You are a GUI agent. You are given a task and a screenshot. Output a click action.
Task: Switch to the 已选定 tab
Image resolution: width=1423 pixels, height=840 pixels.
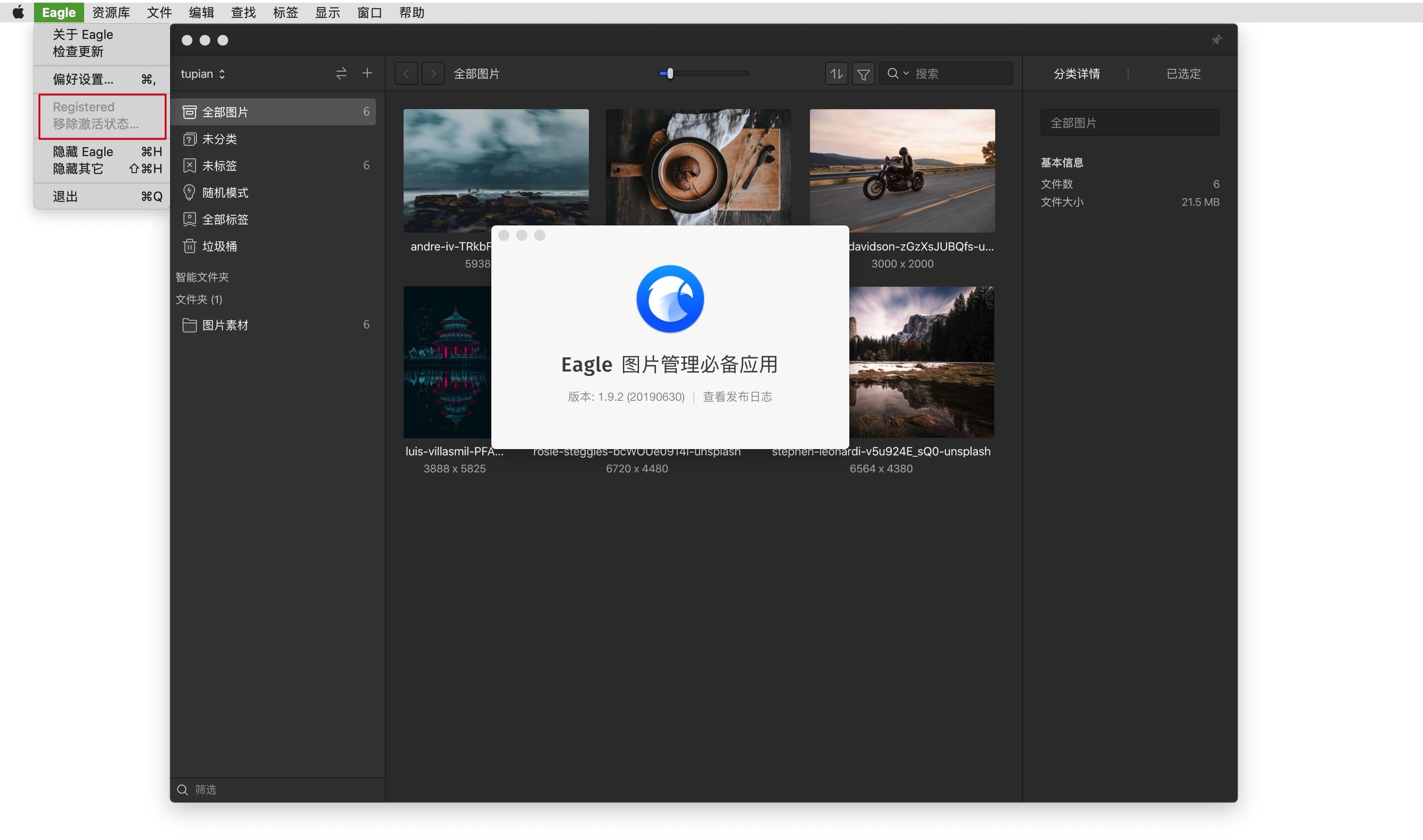click(x=1183, y=74)
